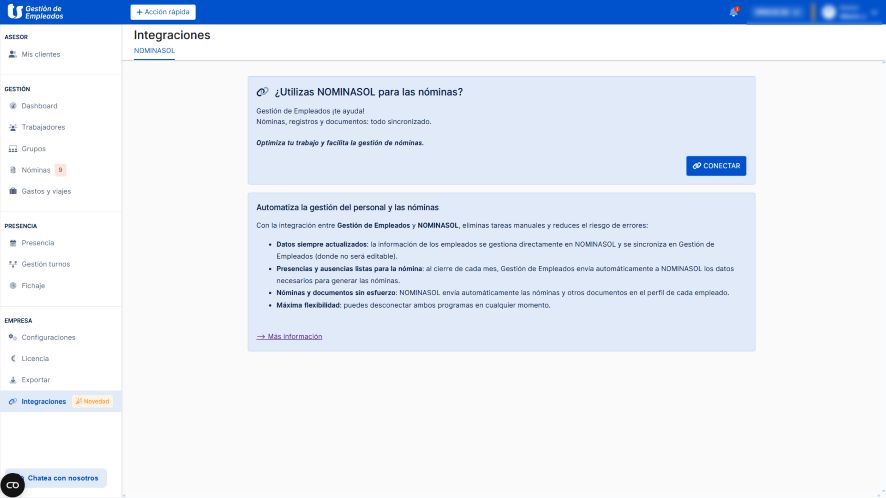Click the Nóminas document icon
The image size is (886, 498).
(x=12, y=170)
